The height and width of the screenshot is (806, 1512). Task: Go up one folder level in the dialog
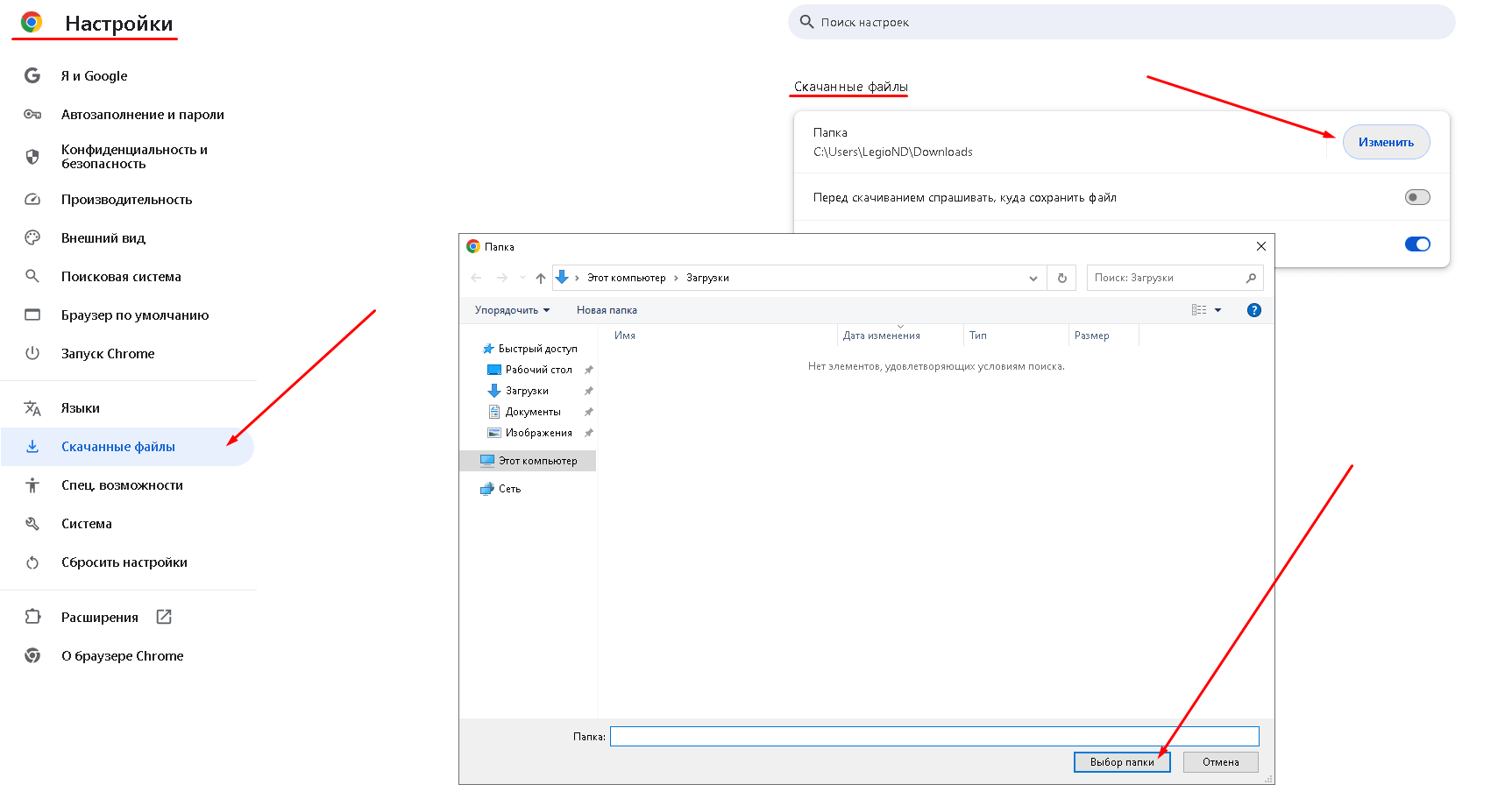pos(541,278)
